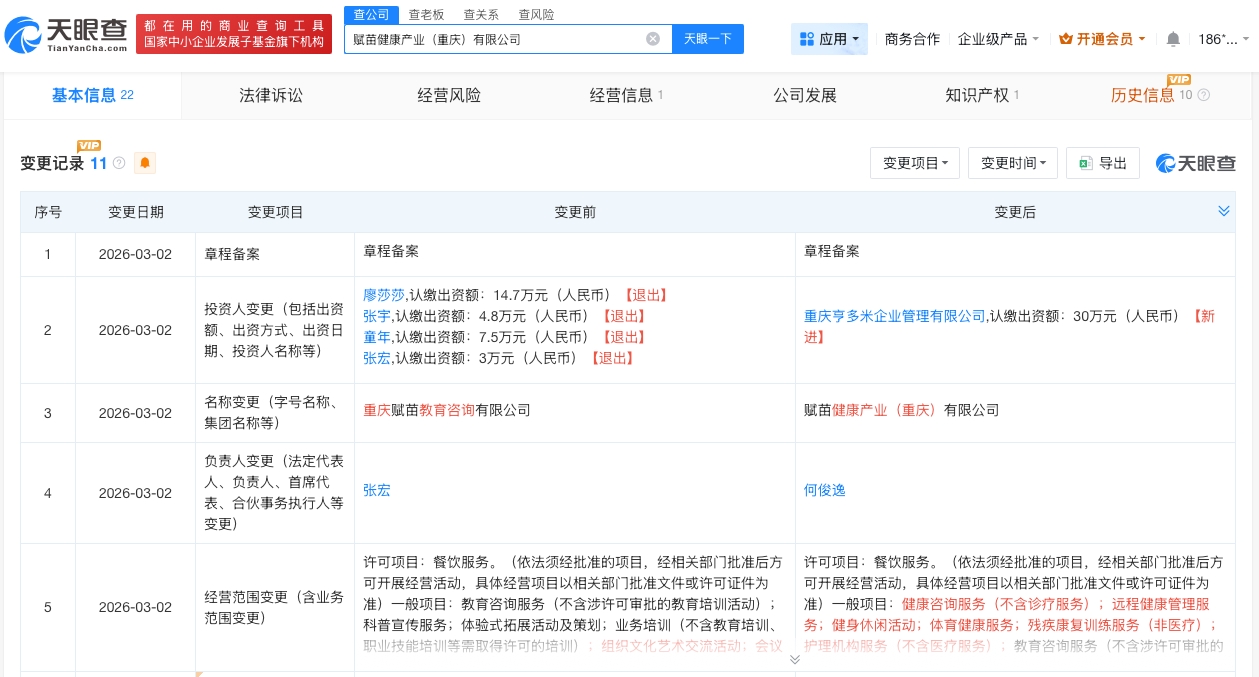Select the 法律诉讼 tab

pyautogui.click(x=271, y=96)
